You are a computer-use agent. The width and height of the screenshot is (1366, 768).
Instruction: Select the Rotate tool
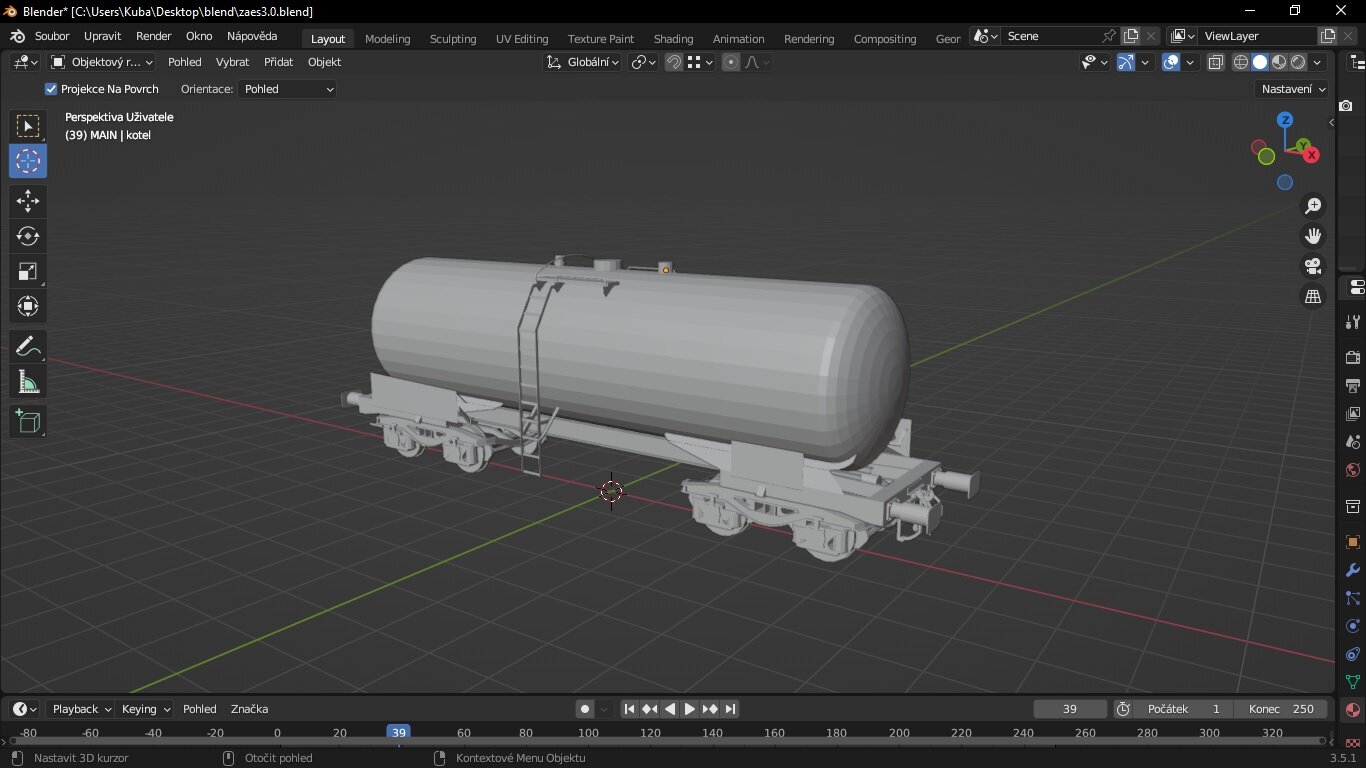pyautogui.click(x=28, y=236)
